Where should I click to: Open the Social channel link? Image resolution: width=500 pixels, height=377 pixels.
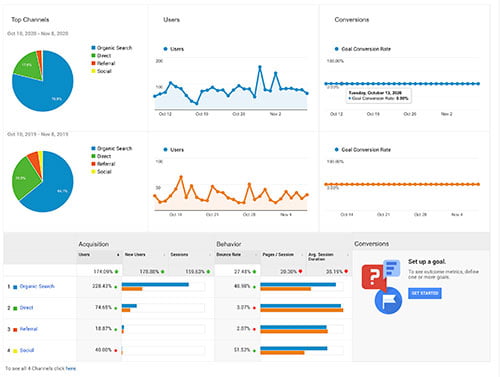[27, 350]
